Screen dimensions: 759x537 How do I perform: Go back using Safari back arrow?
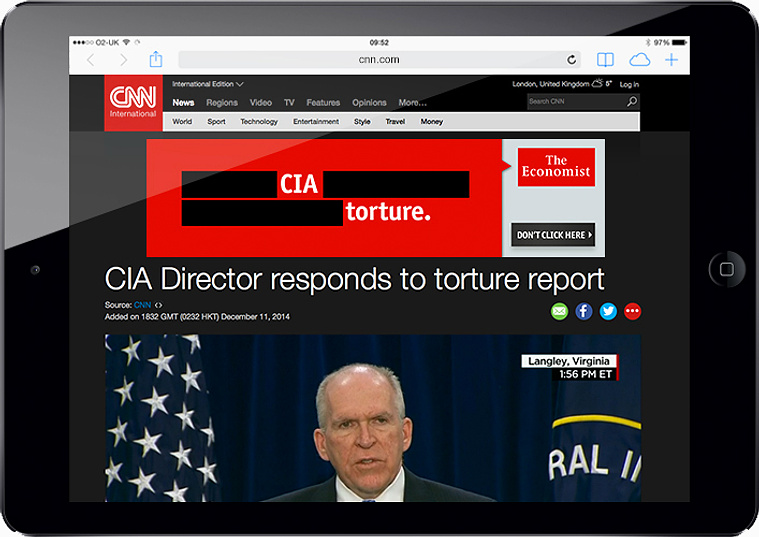pyautogui.click(x=91, y=60)
